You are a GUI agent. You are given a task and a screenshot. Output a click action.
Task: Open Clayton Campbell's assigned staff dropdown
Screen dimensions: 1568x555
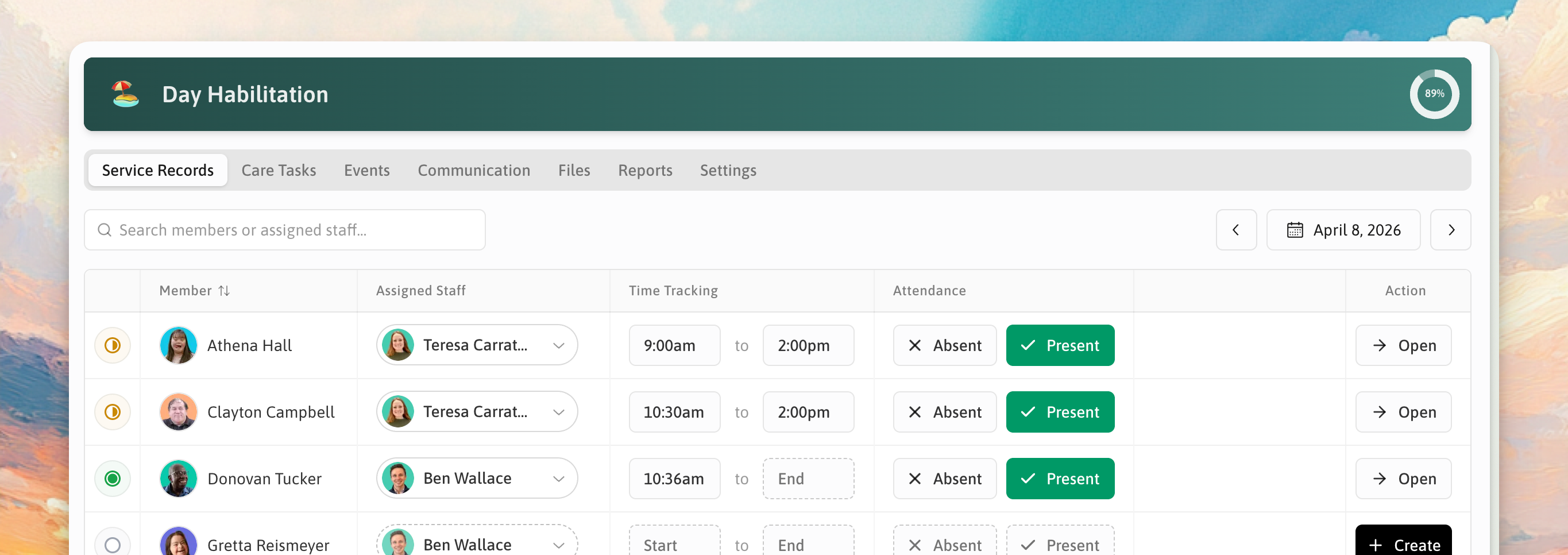[x=477, y=412]
